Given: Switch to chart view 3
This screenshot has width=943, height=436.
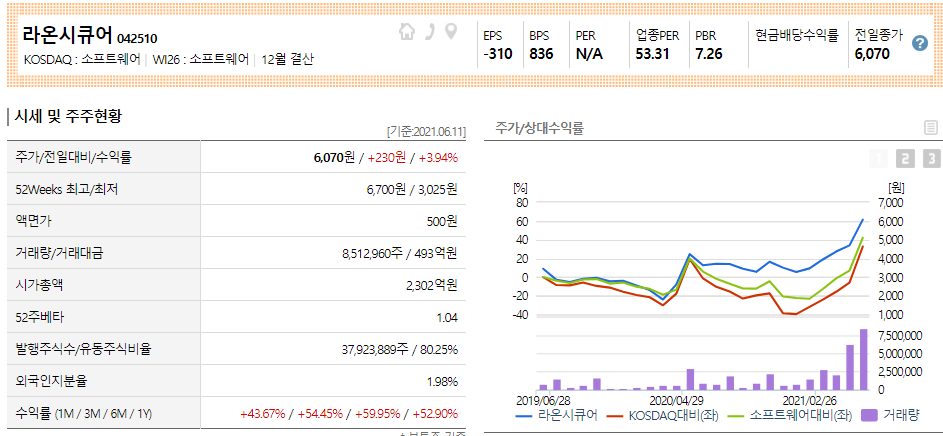Looking at the screenshot, I should 932,159.
